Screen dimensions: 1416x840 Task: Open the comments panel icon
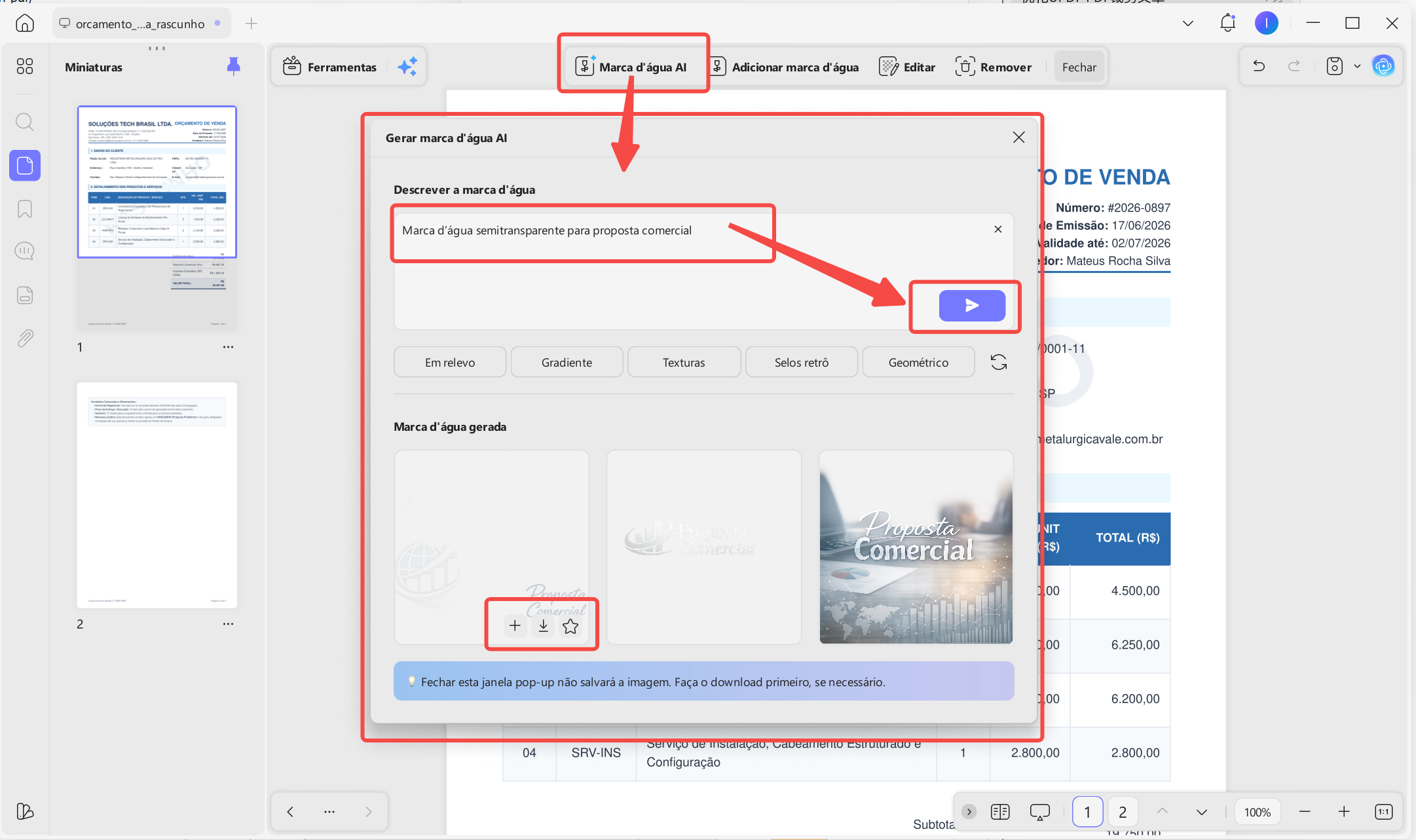tap(25, 251)
